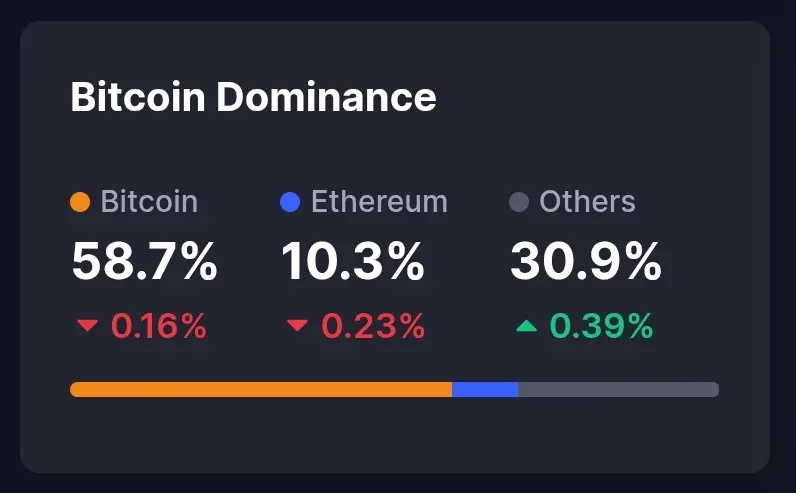Click the gray Others segment of bar
Screen dimensions: 796x493
617,389
